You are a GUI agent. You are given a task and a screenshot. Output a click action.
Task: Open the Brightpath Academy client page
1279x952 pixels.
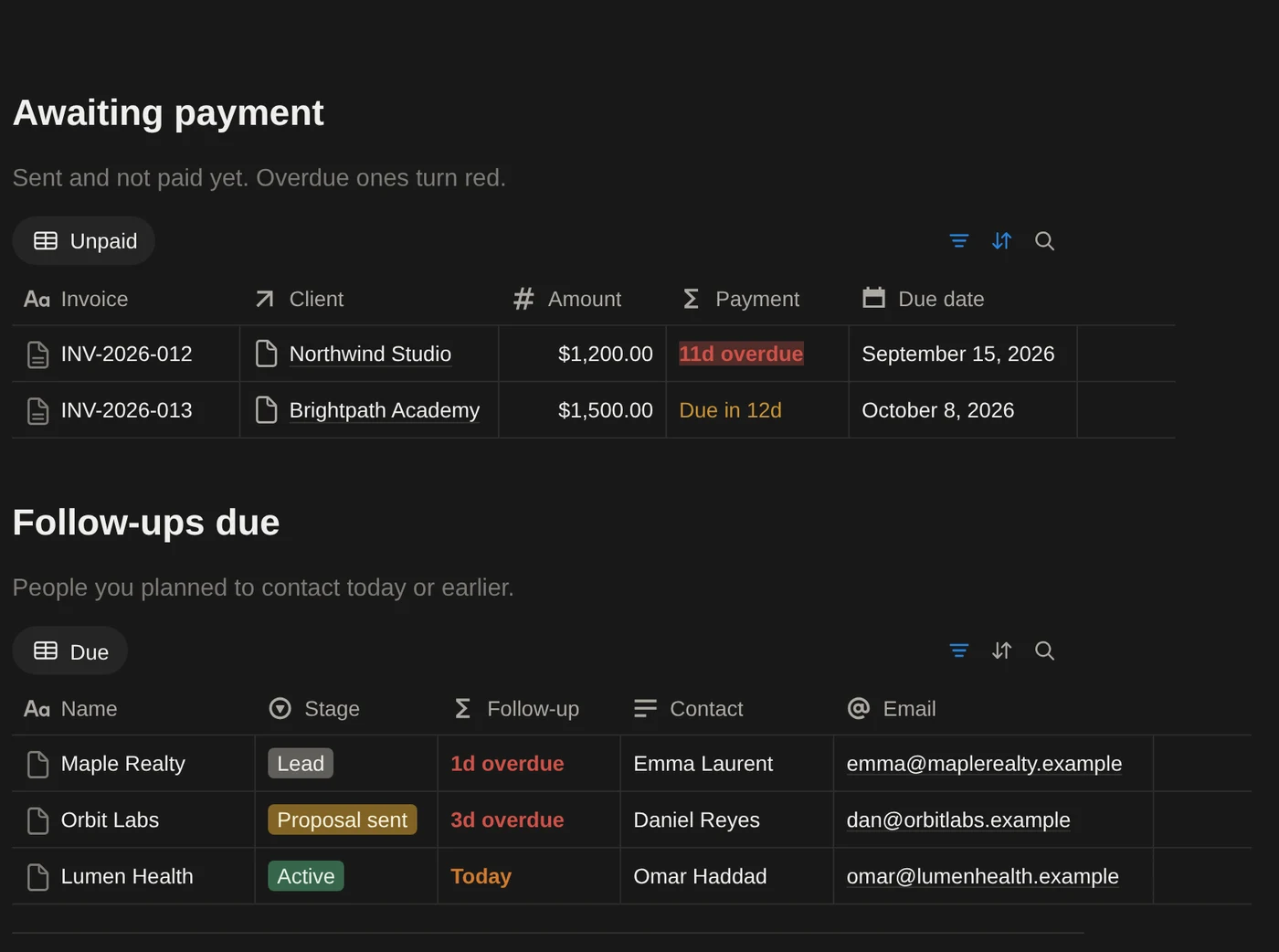(x=385, y=410)
